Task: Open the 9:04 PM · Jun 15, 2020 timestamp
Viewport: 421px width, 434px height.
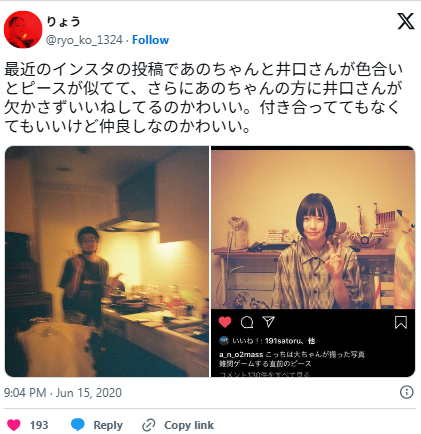Action: tap(63, 393)
